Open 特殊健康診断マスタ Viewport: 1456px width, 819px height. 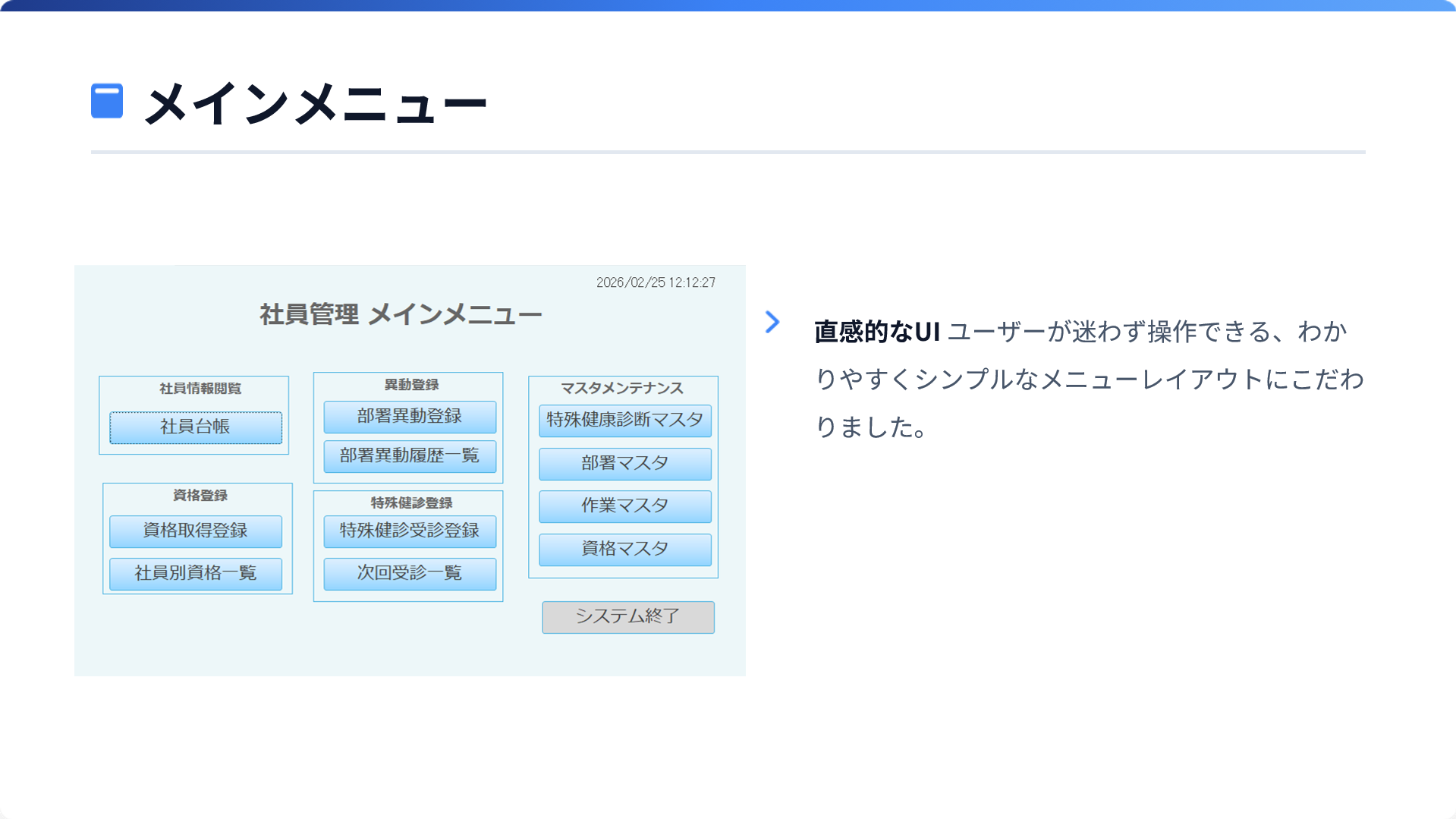(624, 421)
